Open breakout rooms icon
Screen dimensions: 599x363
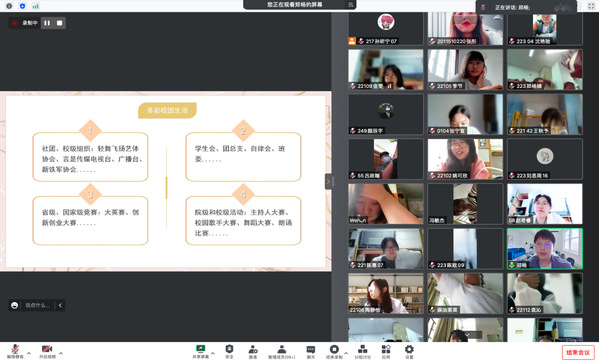click(x=363, y=351)
